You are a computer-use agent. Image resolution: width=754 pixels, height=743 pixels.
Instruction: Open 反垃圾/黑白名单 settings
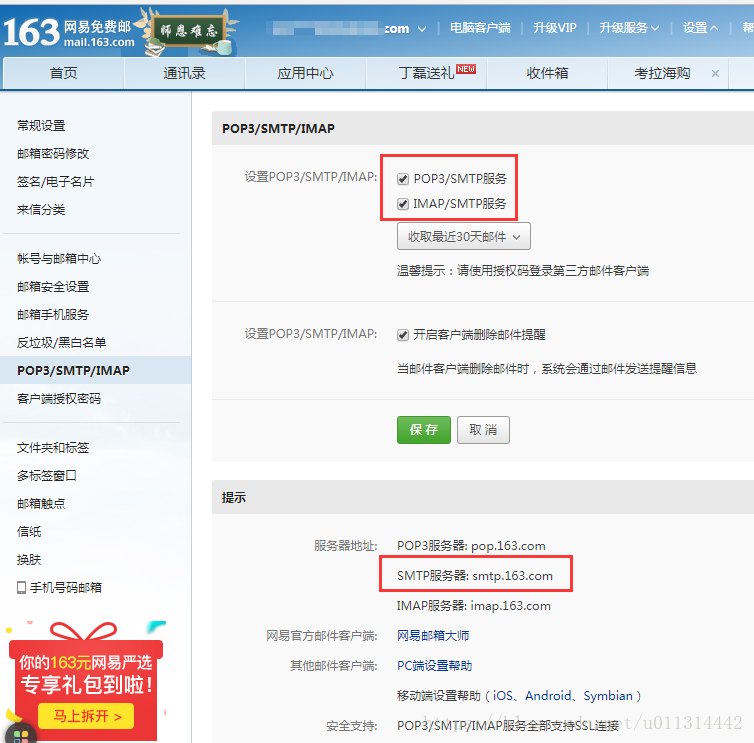tap(62, 342)
